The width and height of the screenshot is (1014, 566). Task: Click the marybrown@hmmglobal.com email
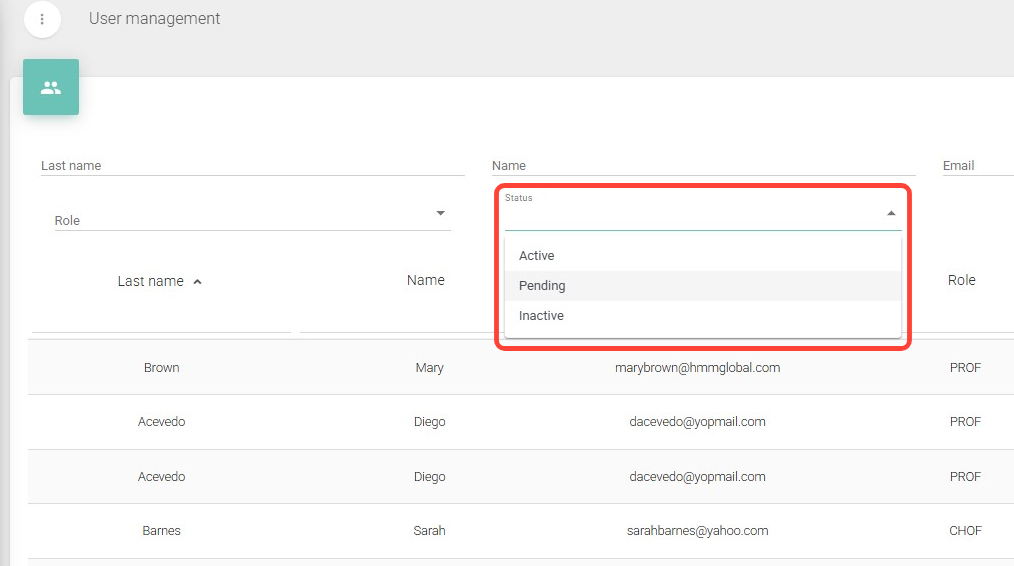point(697,367)
